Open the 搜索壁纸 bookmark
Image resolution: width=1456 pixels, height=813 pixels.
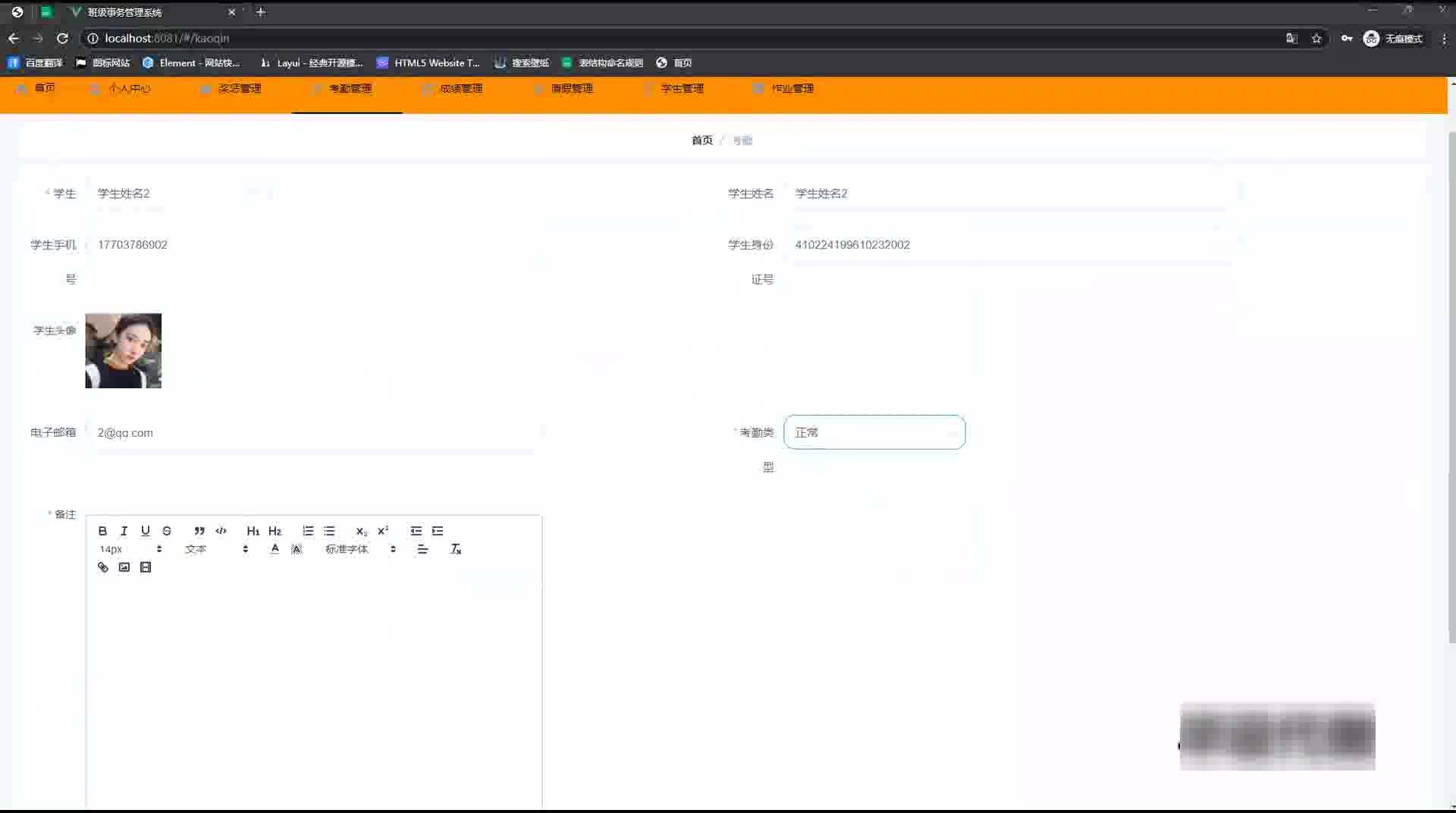click(522, 63)
